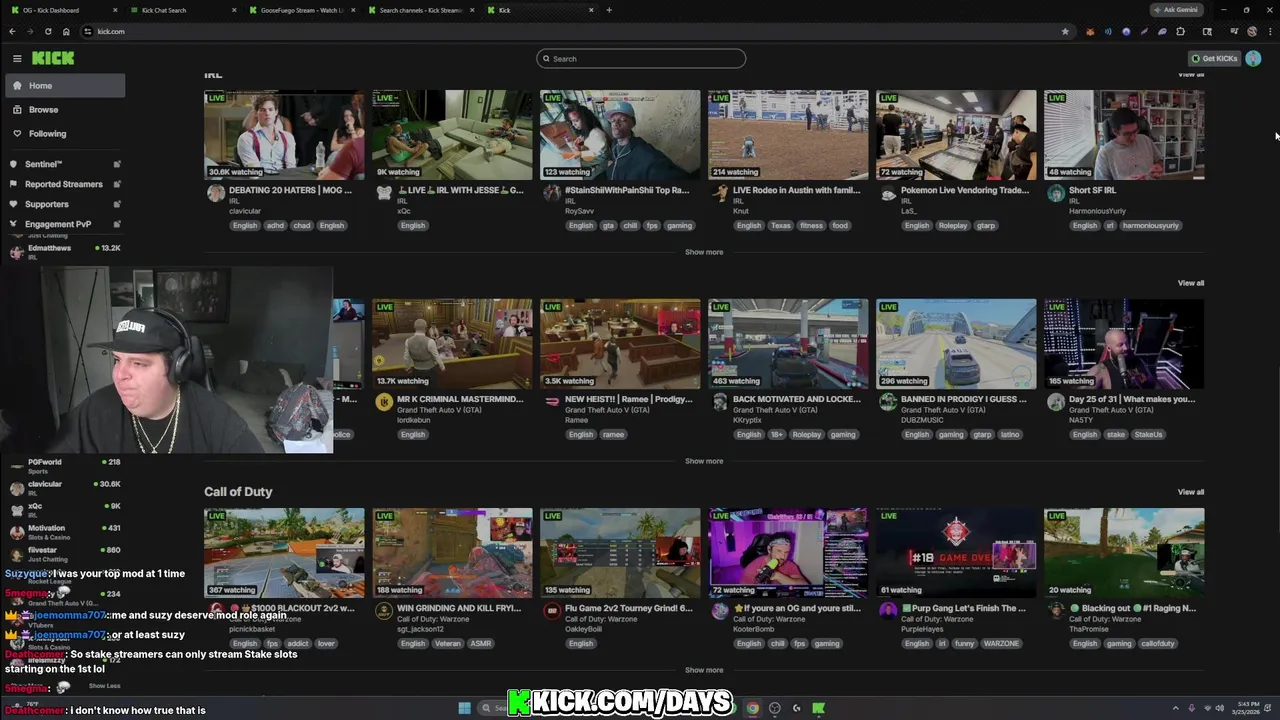This screenshot has width=1280, height=720.
Task: Click HarmoniousYuriy channel avatar
Action: 1056,193
